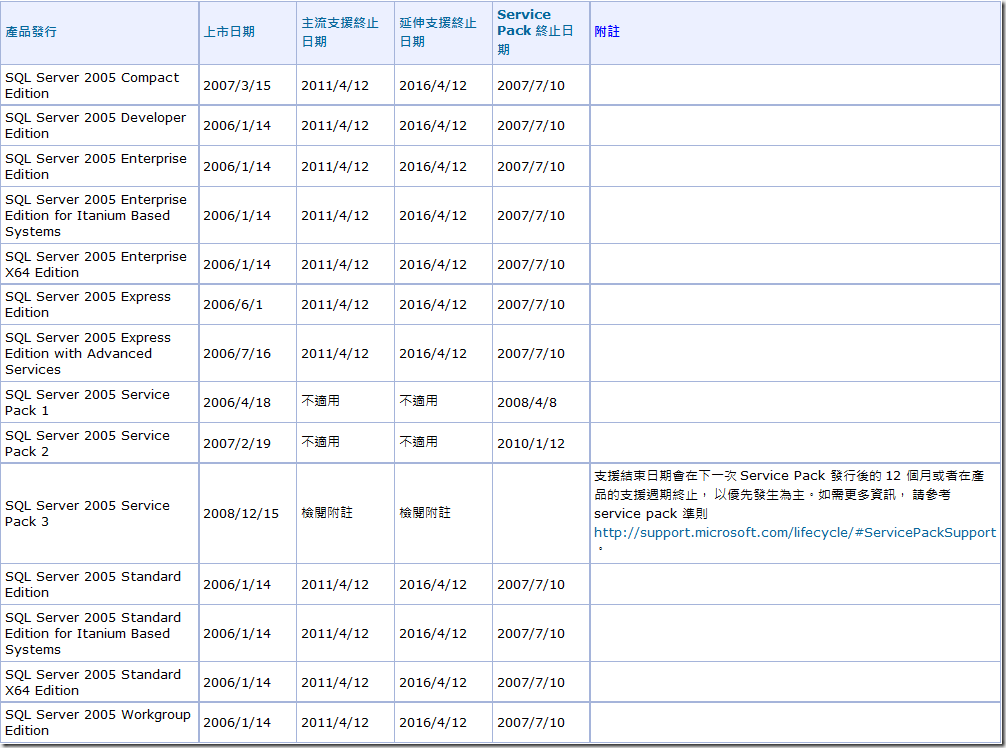This screenshot has width=1006, height=748.
Task: Select the 主流支援終止日期 column header
Action: [340, 32]
